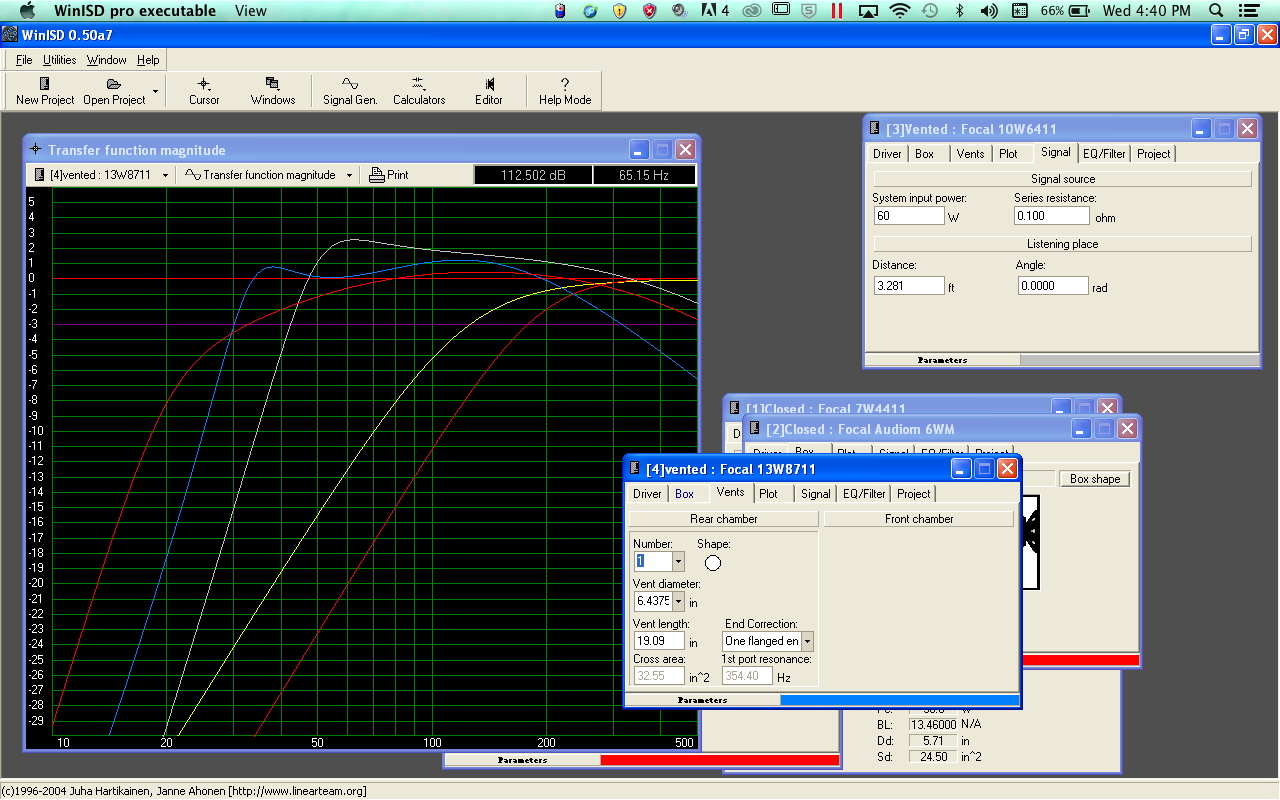Switch to Box tab in Focal 10W6411 window

(925, 154)
